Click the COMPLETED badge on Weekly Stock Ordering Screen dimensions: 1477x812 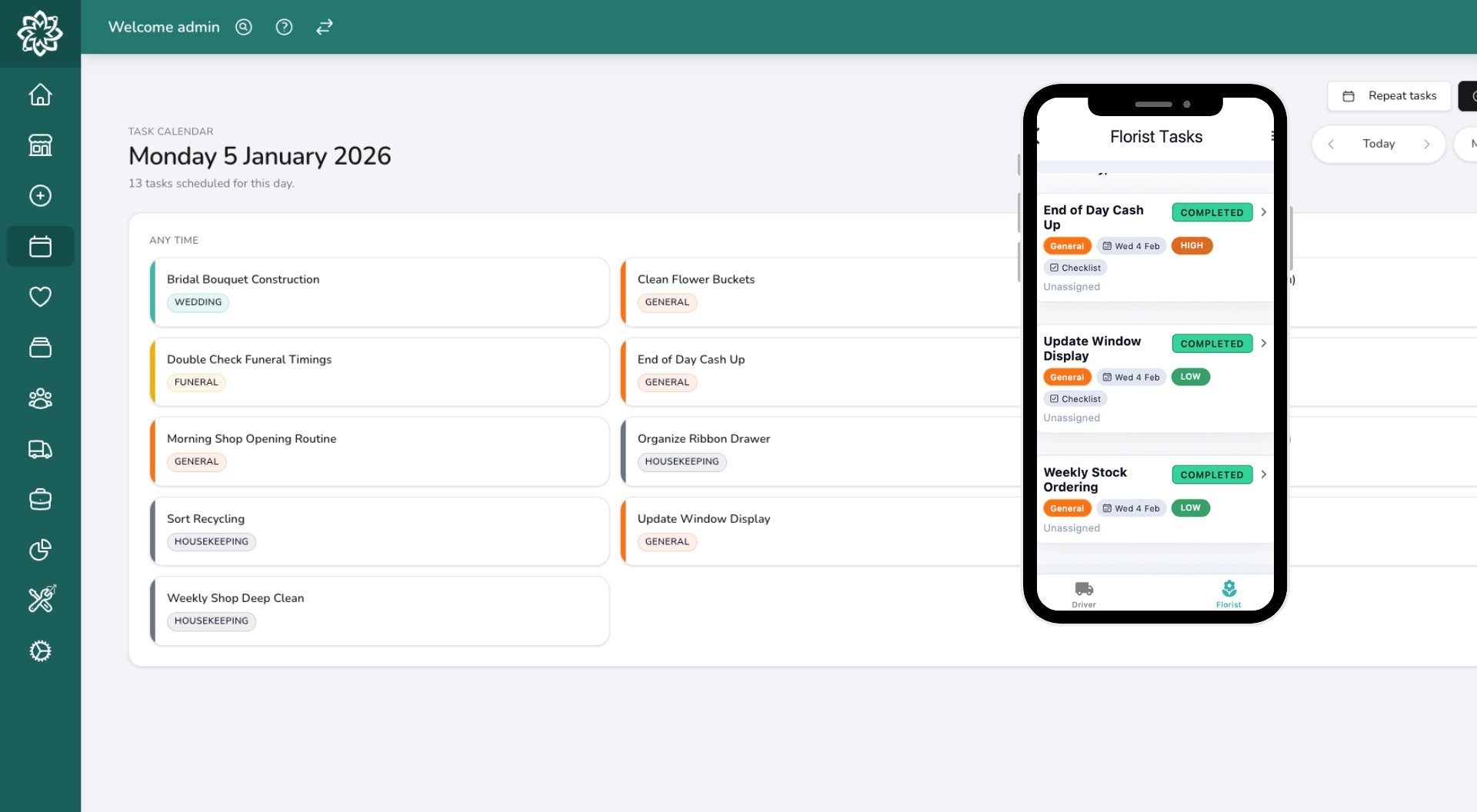pyautogui.click(x=1212, y=474)
